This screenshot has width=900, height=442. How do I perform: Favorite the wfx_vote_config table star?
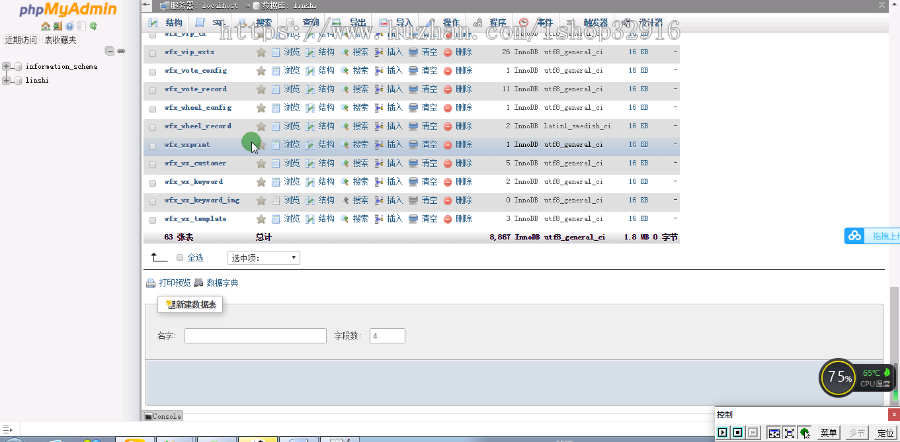[261, 71]
